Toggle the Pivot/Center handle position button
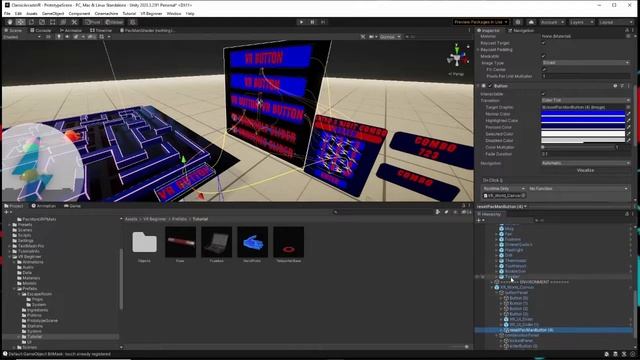The width and height of the screenshot is (640, 360). click(x=93, y=22)
